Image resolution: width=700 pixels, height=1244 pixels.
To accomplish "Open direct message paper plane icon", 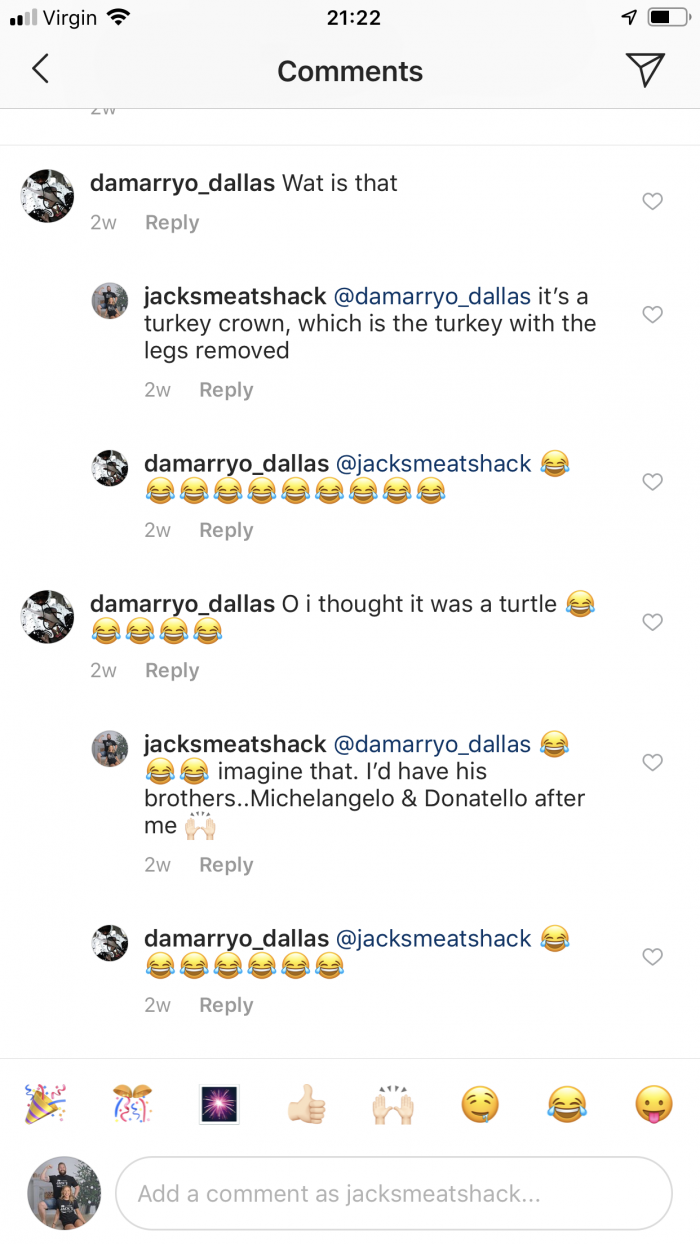I will (645, 69).
